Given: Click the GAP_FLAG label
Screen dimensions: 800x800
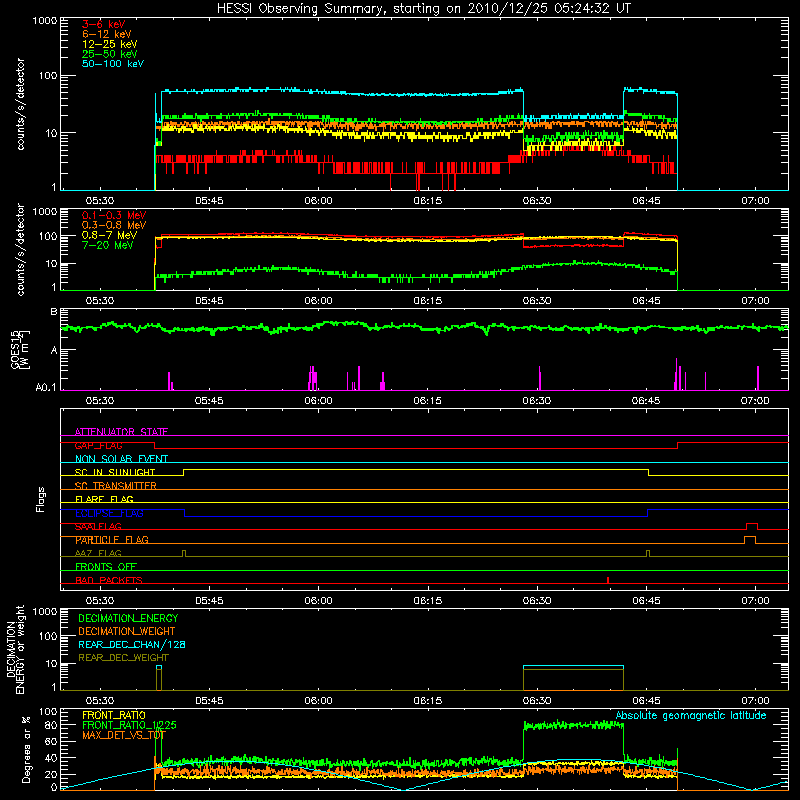Looking at the screenshot, I should point(98,445).
